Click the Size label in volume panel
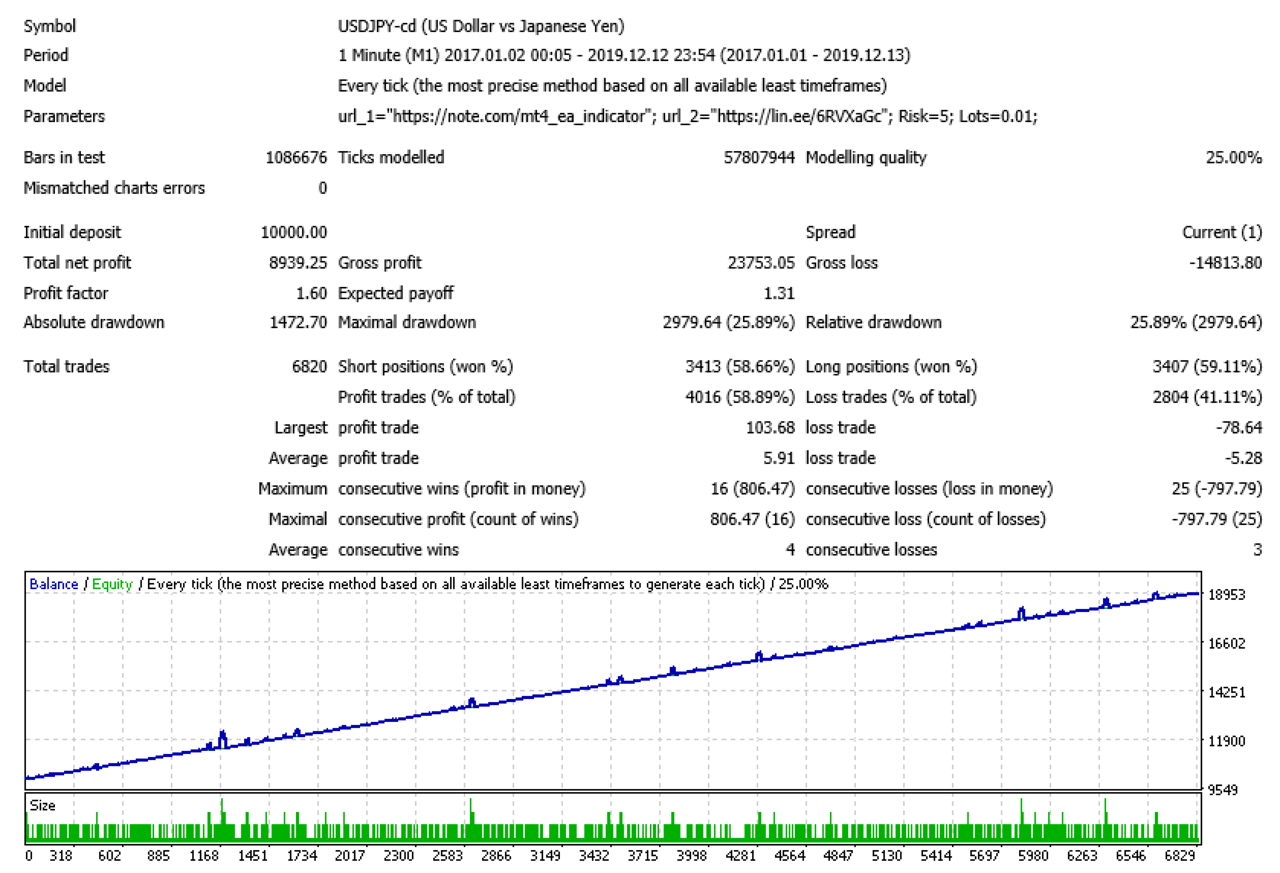Screen dimensions: 1280x873 42,805
